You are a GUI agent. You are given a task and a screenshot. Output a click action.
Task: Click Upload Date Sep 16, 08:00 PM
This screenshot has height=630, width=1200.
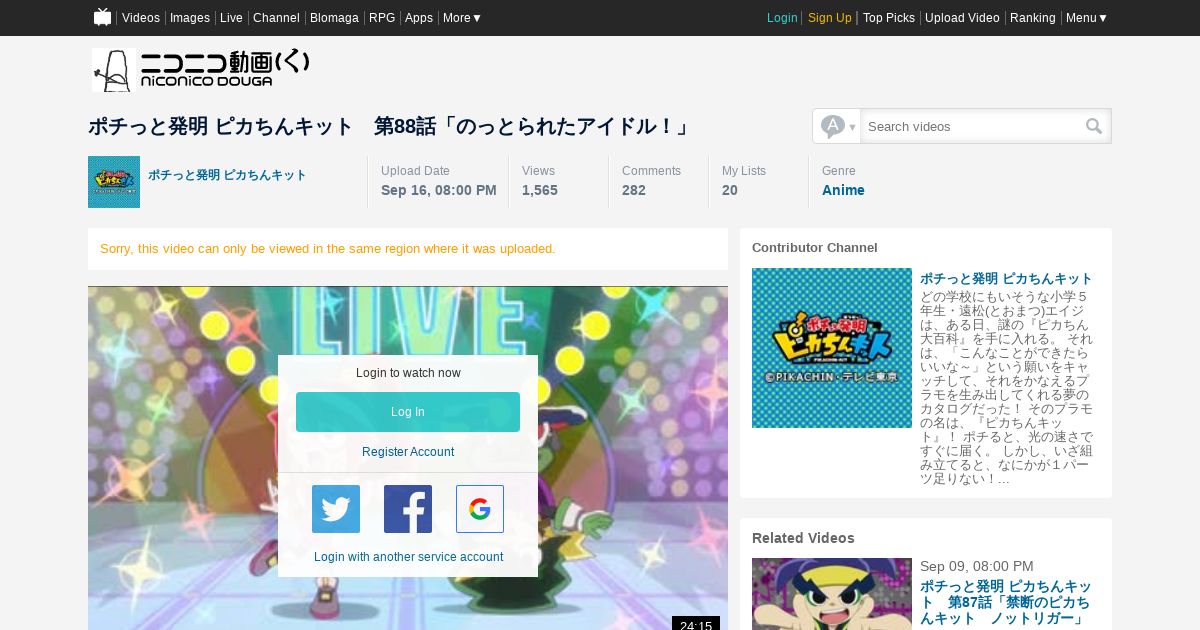coord(439,190)
